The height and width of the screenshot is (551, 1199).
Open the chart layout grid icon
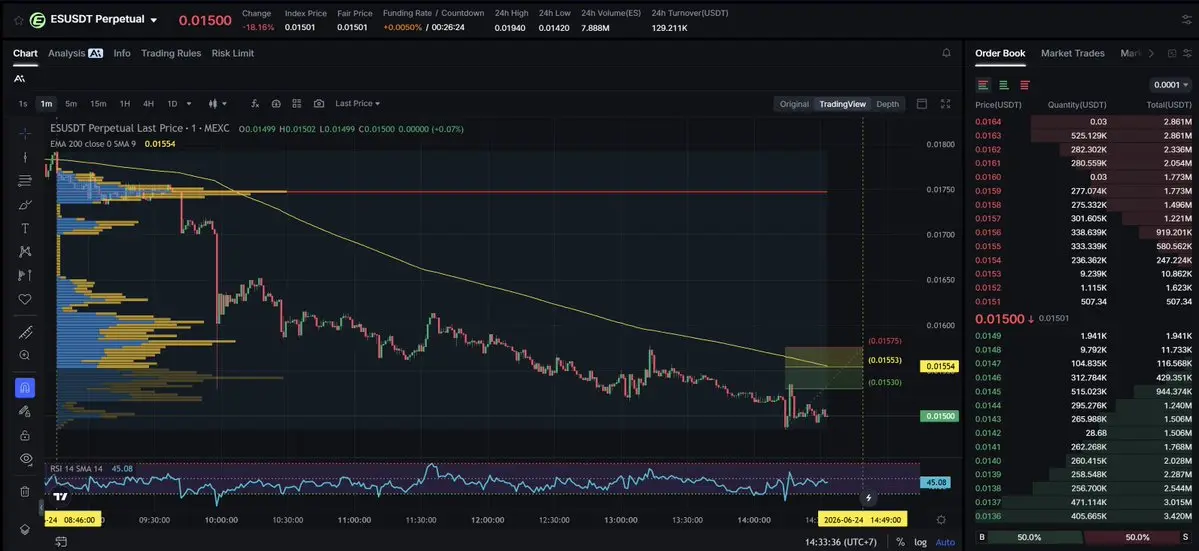pos(297,104)
